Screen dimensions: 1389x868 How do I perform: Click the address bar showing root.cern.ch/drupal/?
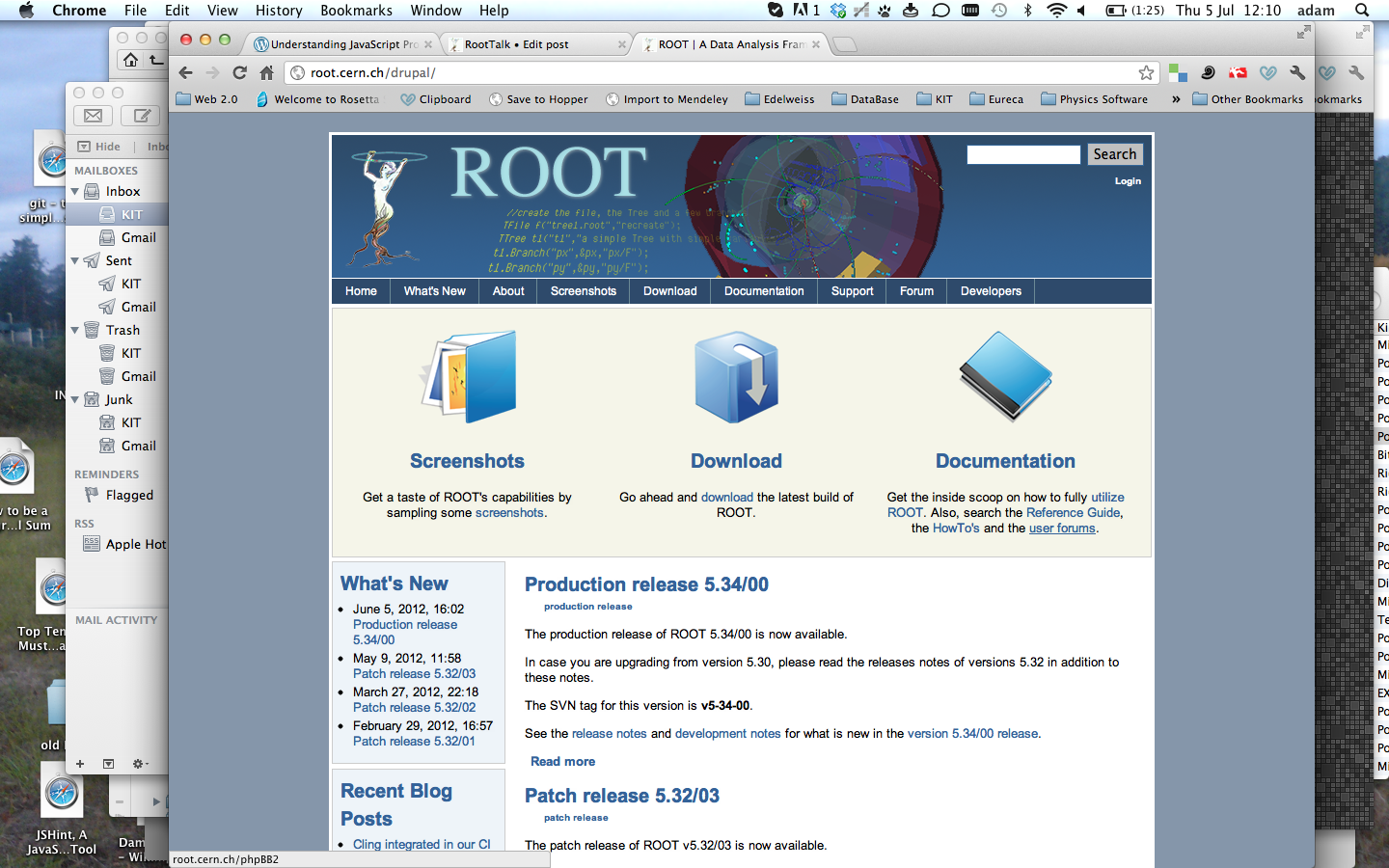point(714,72)
